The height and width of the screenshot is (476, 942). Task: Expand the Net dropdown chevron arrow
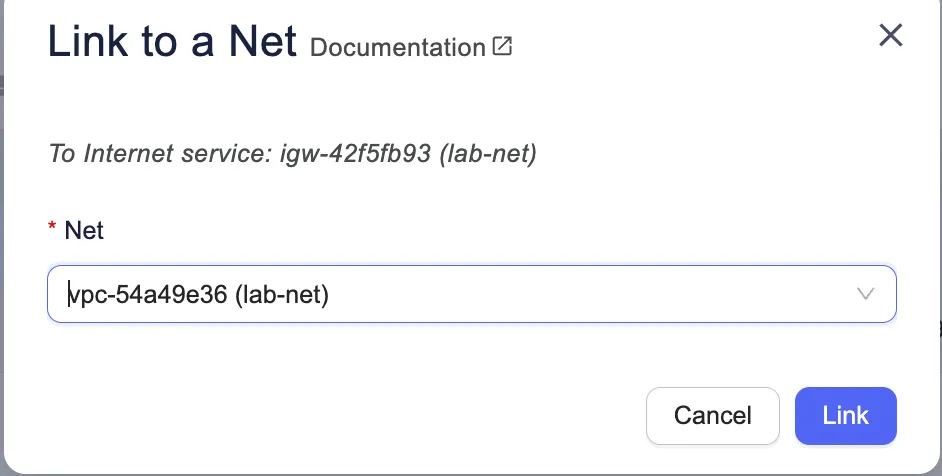(x=866, y=294)
